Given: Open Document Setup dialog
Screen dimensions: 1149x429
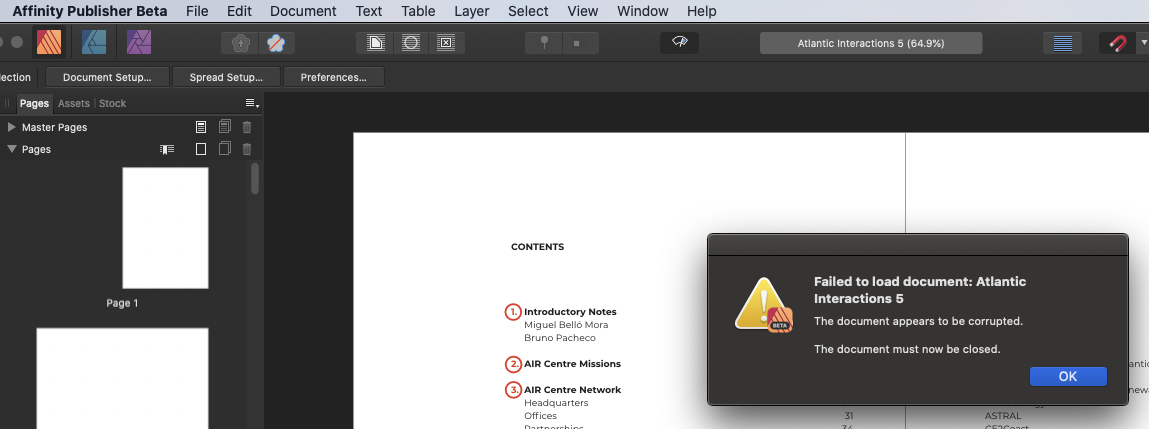Looking at the screenshot, I should pos(107,77).
